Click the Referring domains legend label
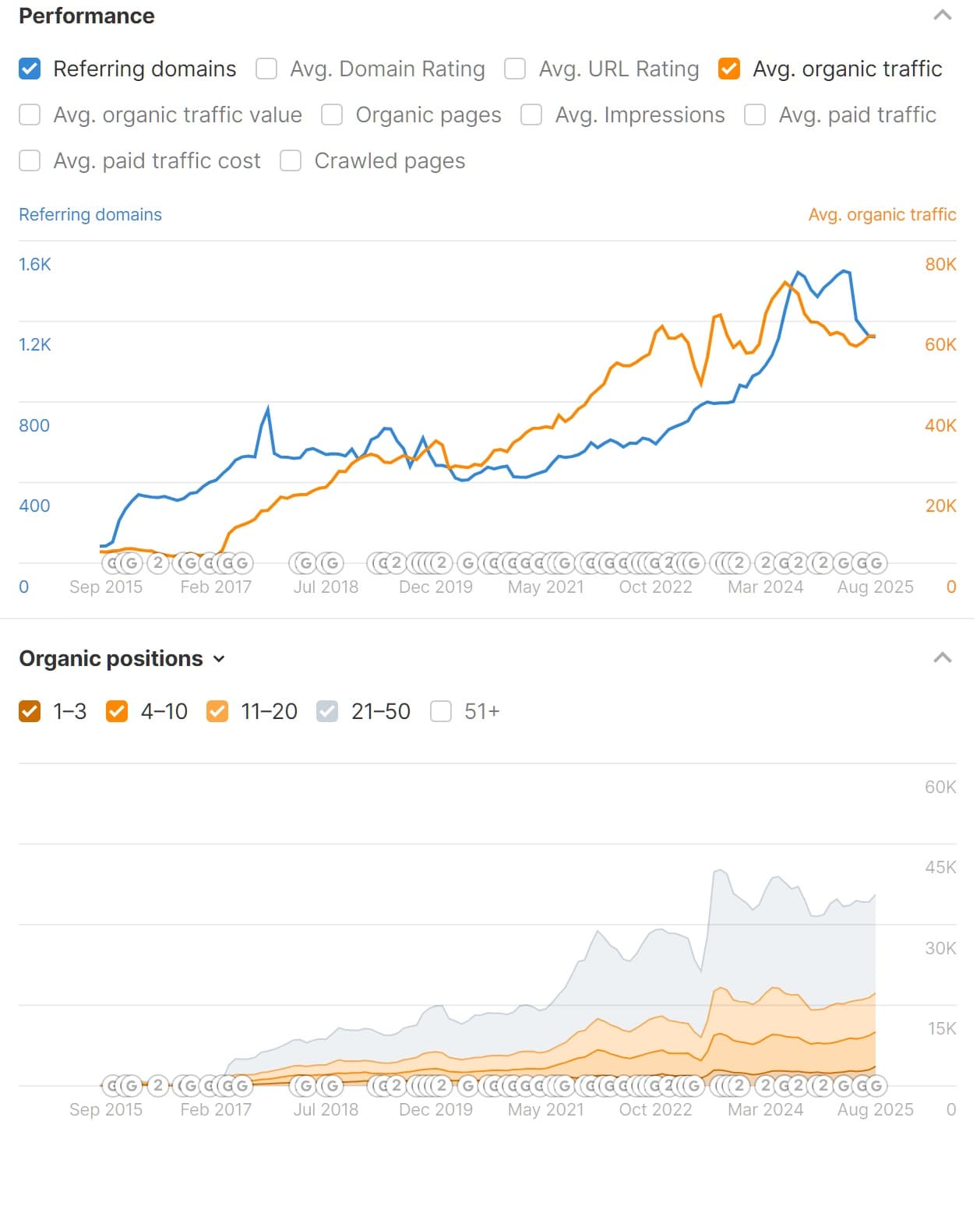 point(90,214)
